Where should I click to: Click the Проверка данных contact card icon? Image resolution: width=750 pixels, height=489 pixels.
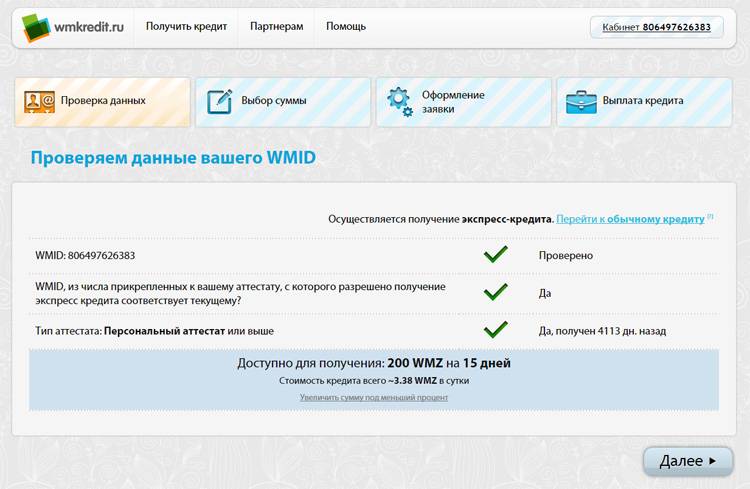click(x=39, y=102)
